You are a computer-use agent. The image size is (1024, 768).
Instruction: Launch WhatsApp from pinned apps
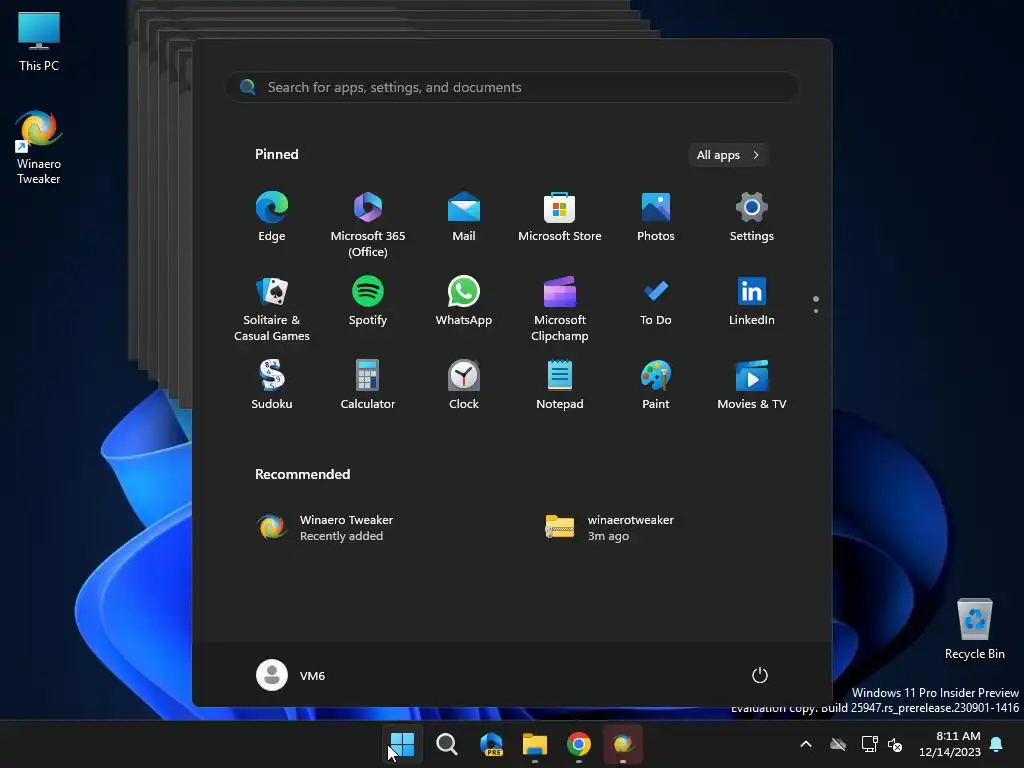[464, 302]
